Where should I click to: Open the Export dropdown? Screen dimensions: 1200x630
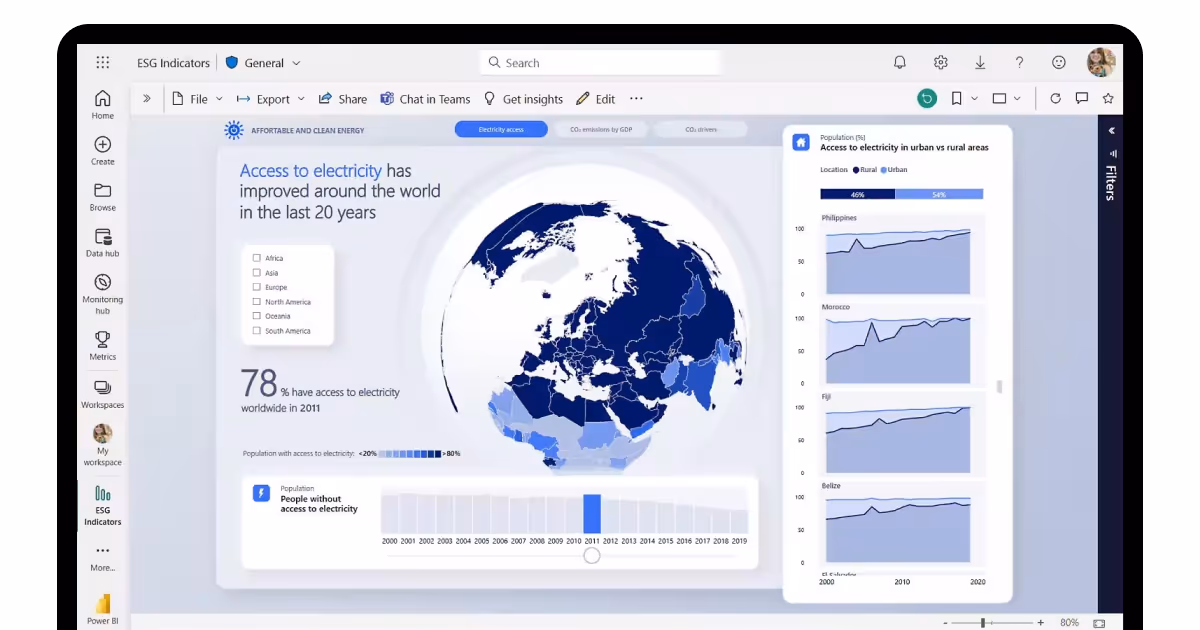(x=271, y=99)
